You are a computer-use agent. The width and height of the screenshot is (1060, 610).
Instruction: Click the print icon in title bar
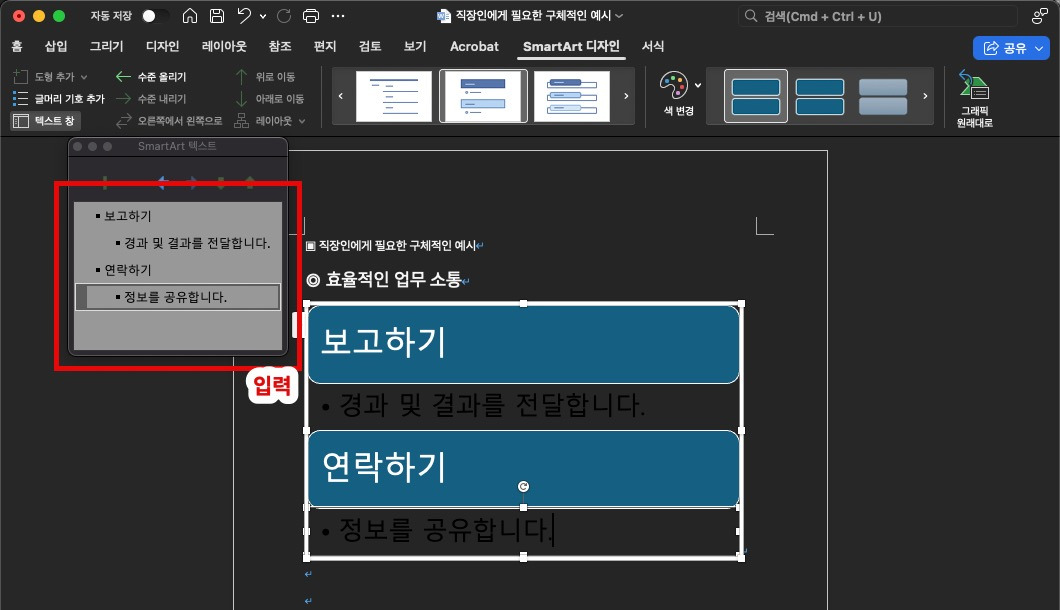311,16
